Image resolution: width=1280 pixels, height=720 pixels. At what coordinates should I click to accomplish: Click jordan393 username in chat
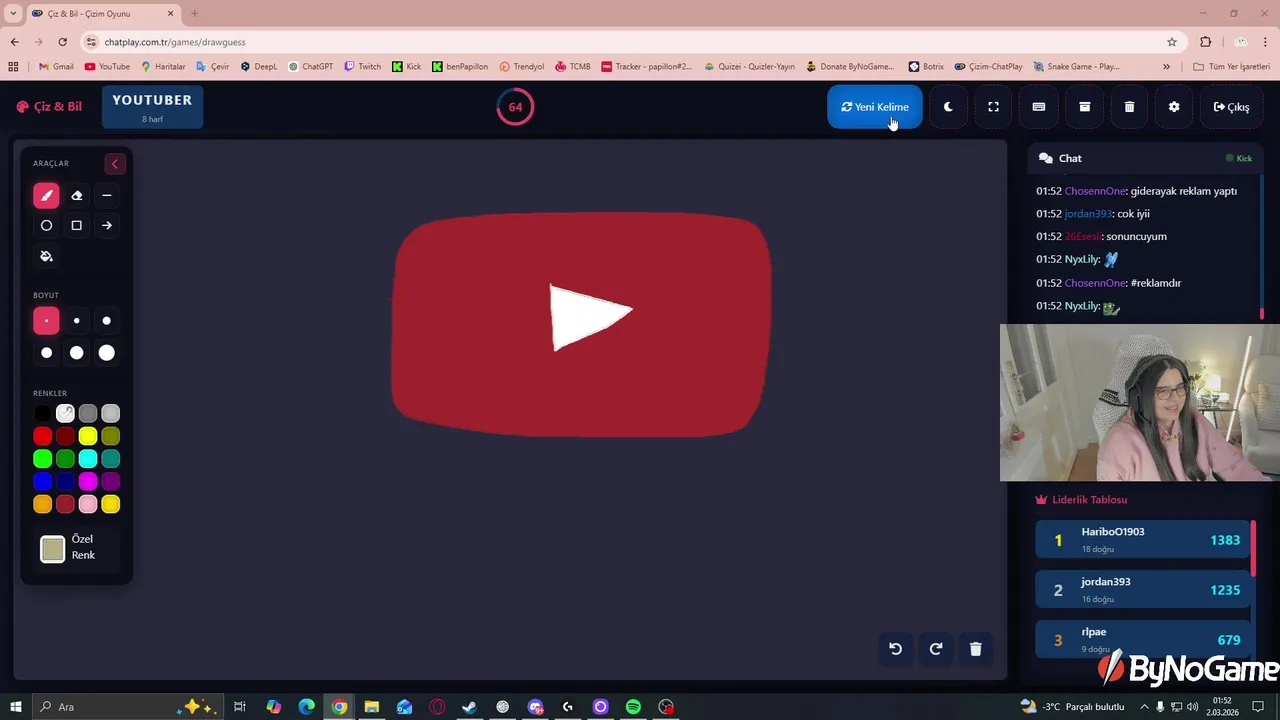pyautogui.click(x=1088, y=214)
